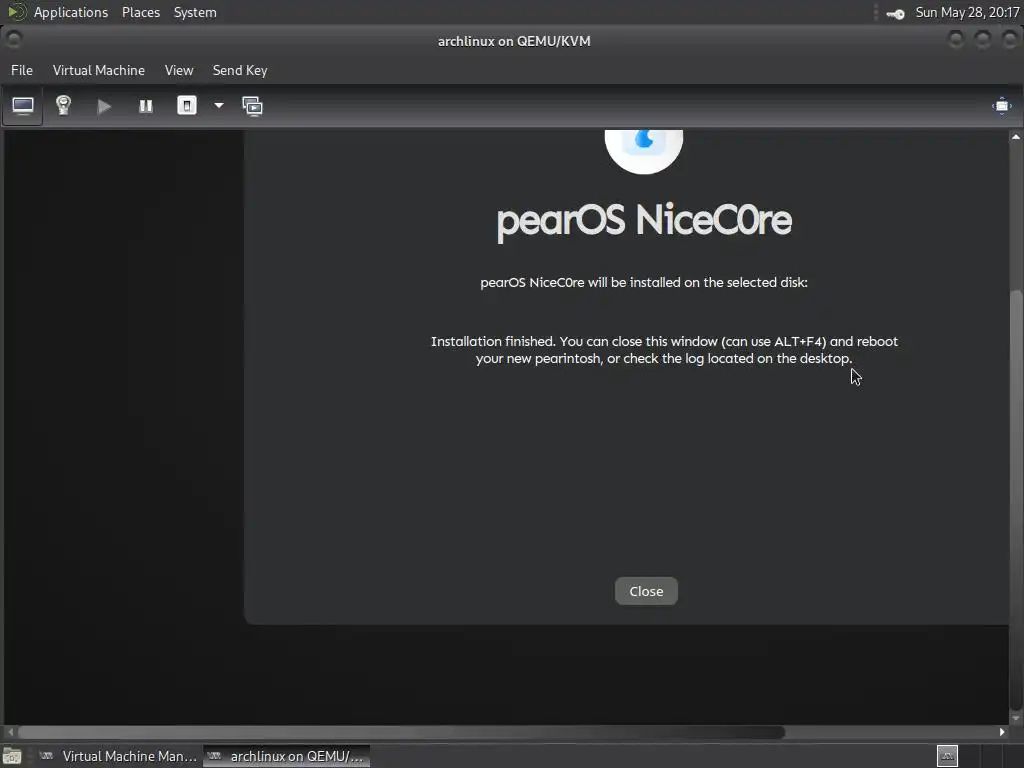Show desktop icon in bottom panel
1024x768 pixels.
click(12, 756)
